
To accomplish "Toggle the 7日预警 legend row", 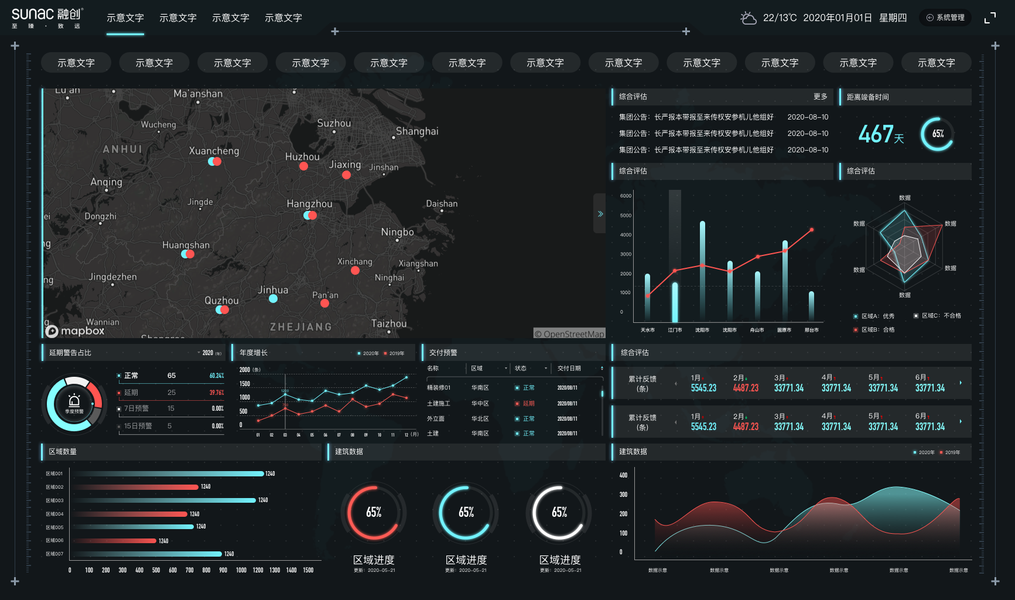I will (x=171, y=408).
